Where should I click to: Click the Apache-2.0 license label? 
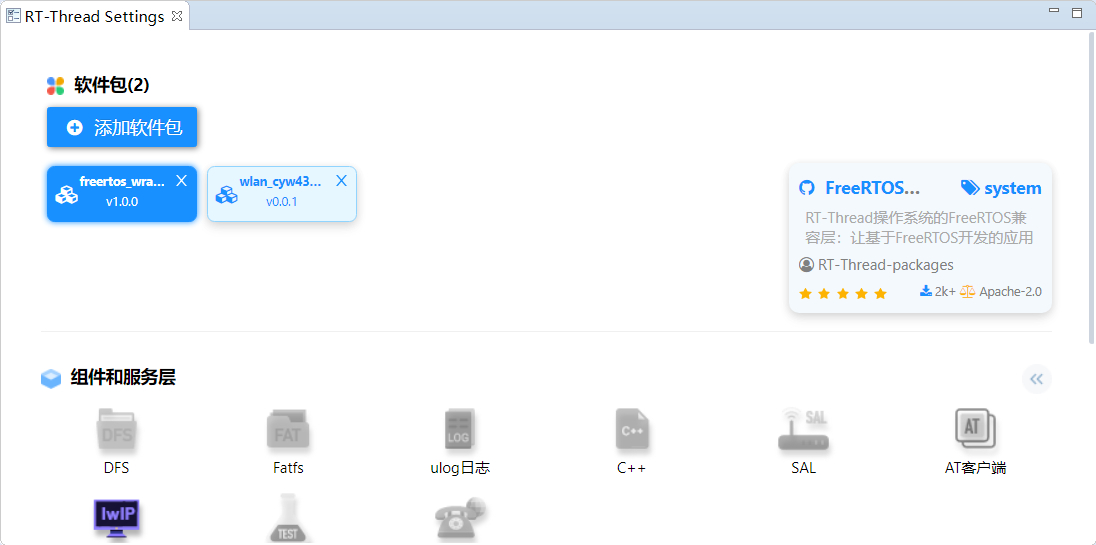point(1010,291)
